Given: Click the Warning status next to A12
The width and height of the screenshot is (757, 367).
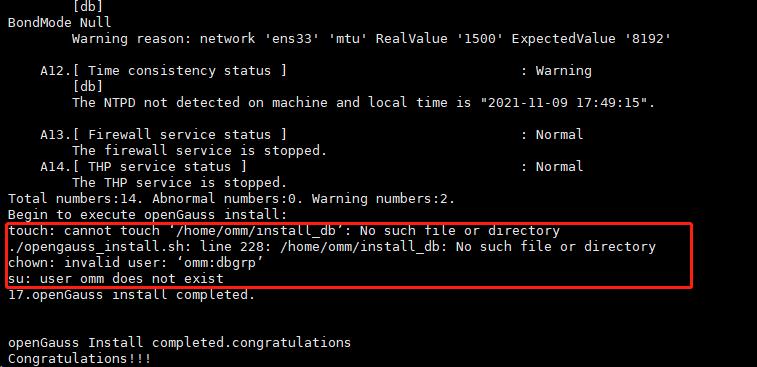Looking at the screenshot, I should (563, 71).
